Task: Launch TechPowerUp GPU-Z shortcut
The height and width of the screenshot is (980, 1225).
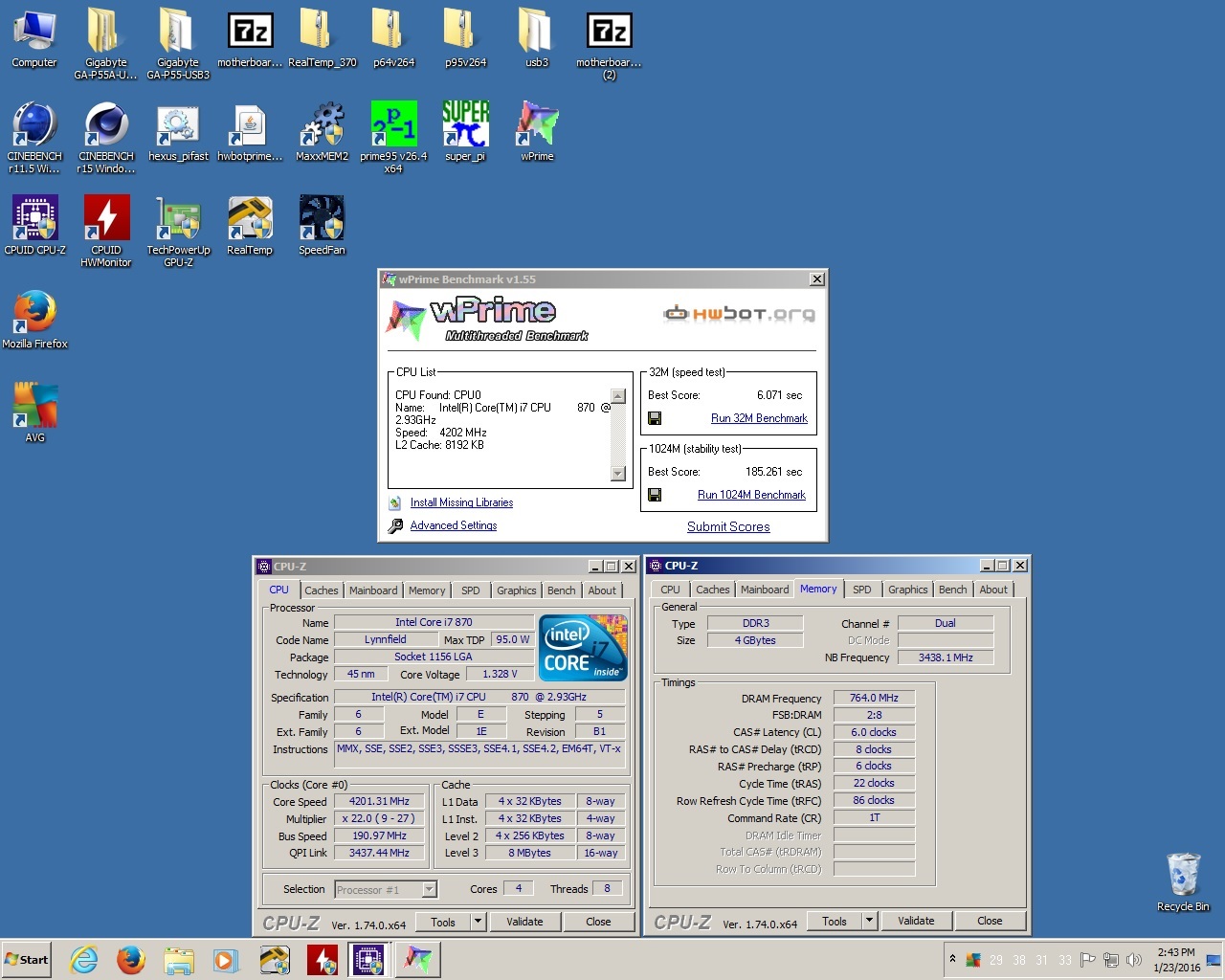Action: click(x=178, y=231)
